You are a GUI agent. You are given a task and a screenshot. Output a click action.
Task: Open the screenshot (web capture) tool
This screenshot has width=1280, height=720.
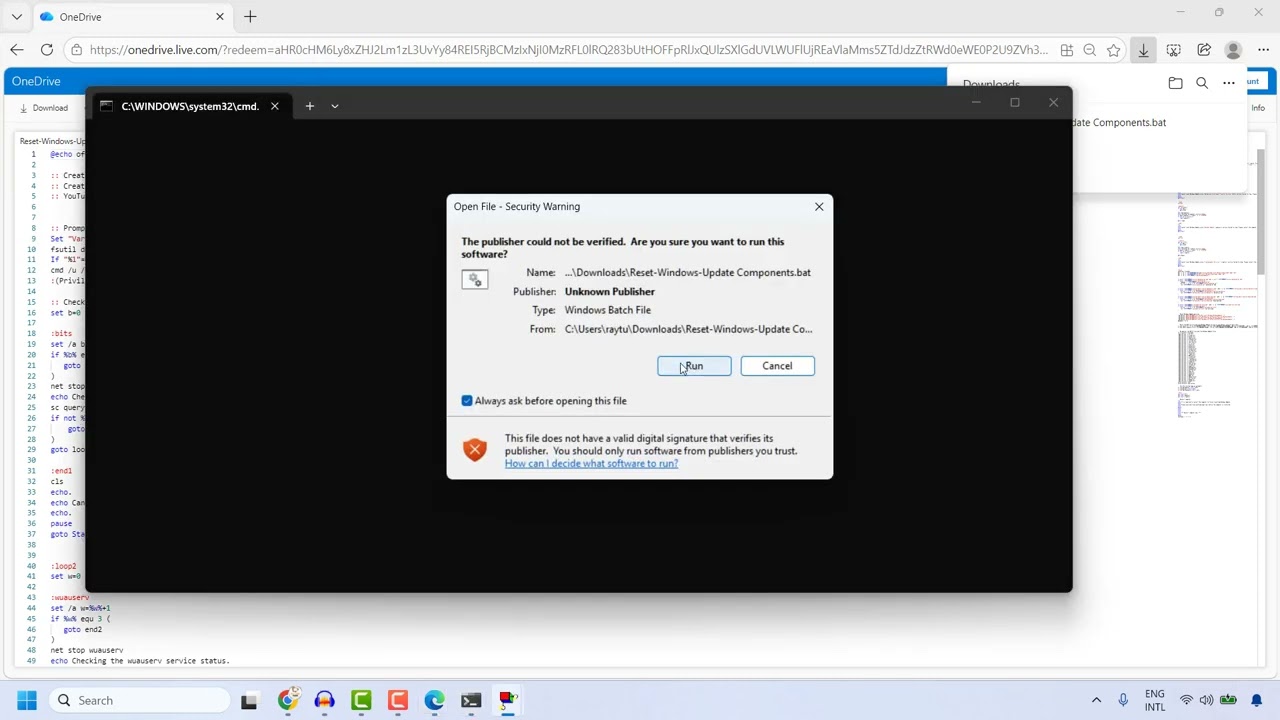[x=1174, y=50]
